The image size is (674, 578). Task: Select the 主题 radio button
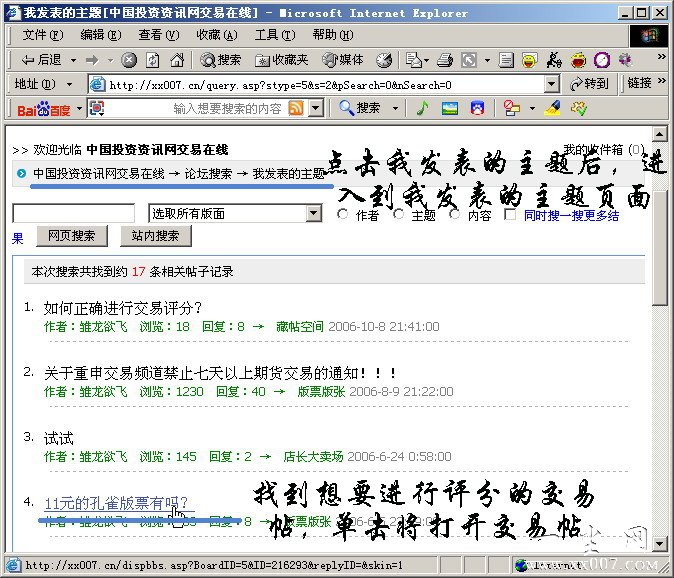(399, 214)
